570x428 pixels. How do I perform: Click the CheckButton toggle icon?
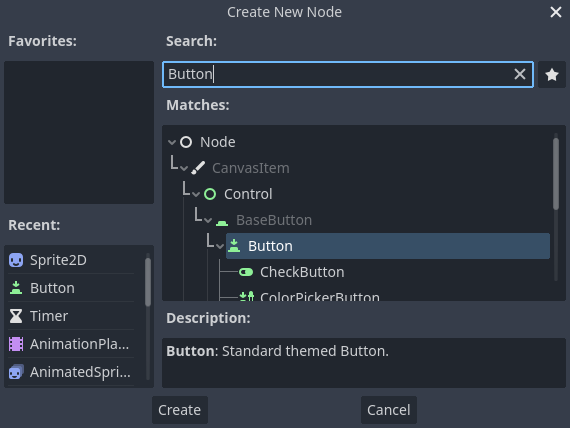click(x=246, y=272)
